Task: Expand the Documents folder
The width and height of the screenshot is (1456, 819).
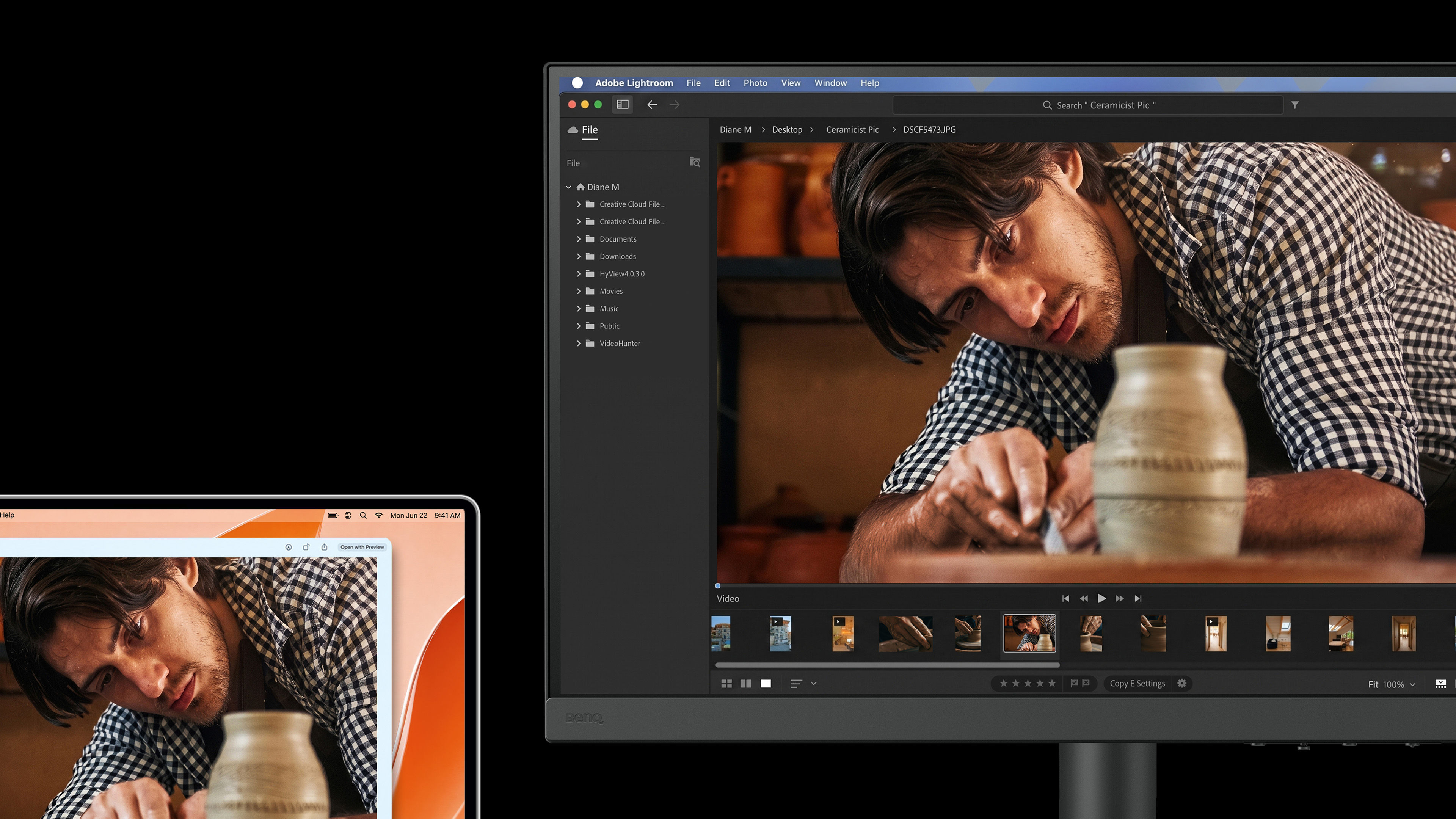Action: point(579,239)
